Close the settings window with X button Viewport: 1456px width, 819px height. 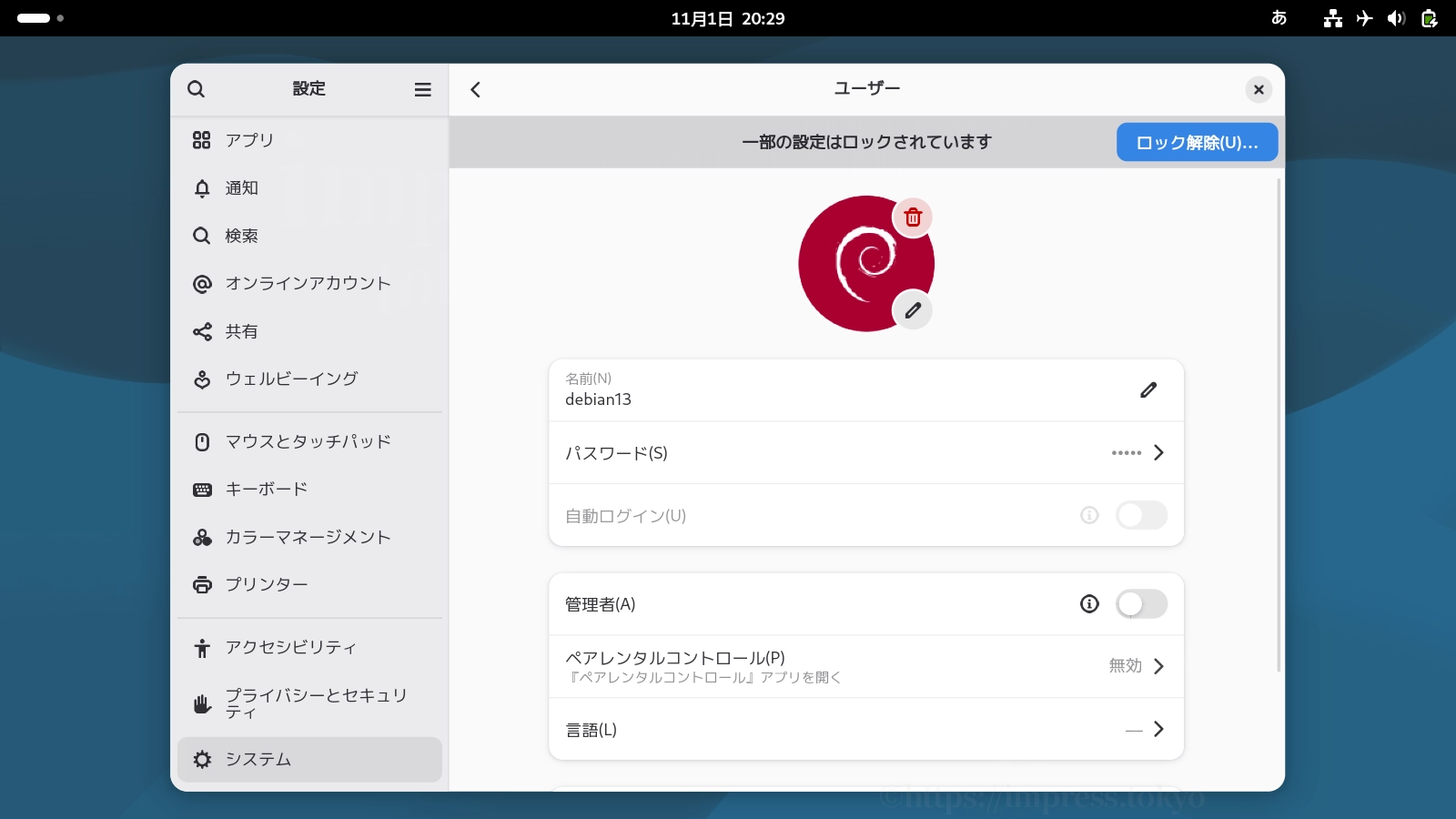click(x=1259, y=89)
